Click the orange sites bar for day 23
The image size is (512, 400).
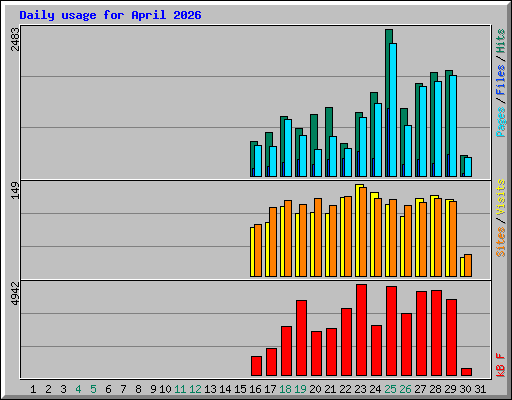tap(363, 232)
